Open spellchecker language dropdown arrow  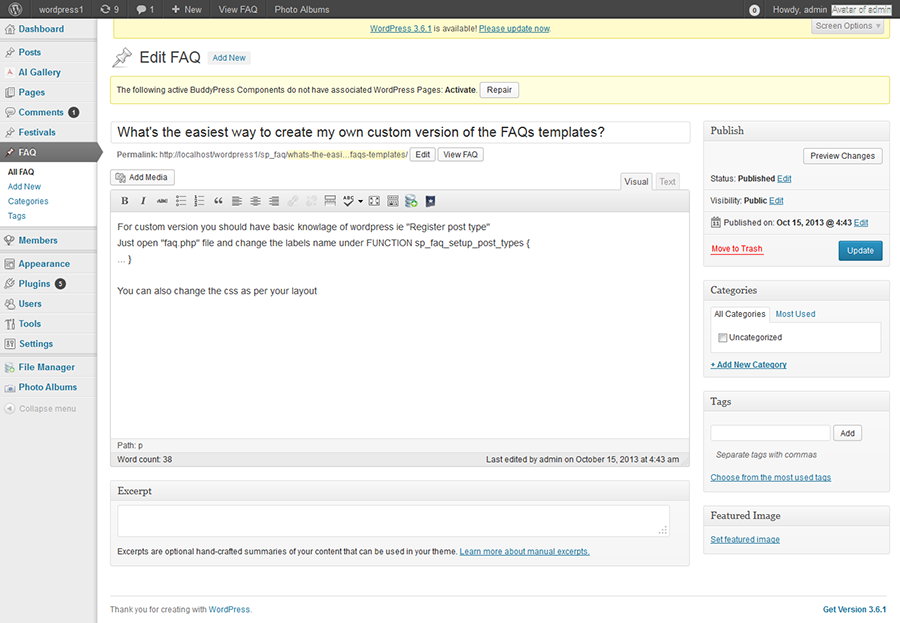click(x=360, y=202)
